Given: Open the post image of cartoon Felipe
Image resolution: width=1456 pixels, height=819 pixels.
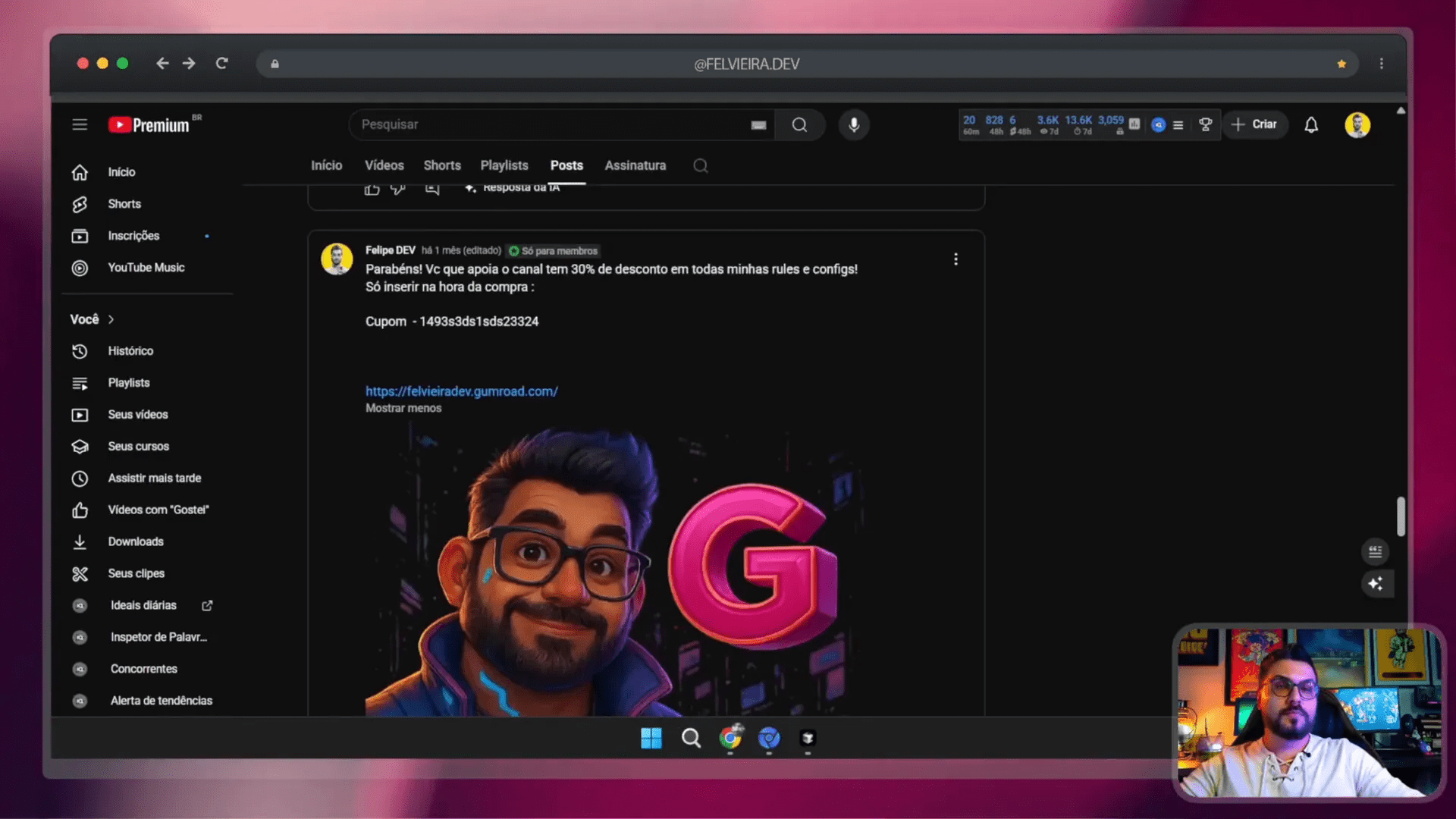Looking at the screenshot, I should tap(616, 570).
